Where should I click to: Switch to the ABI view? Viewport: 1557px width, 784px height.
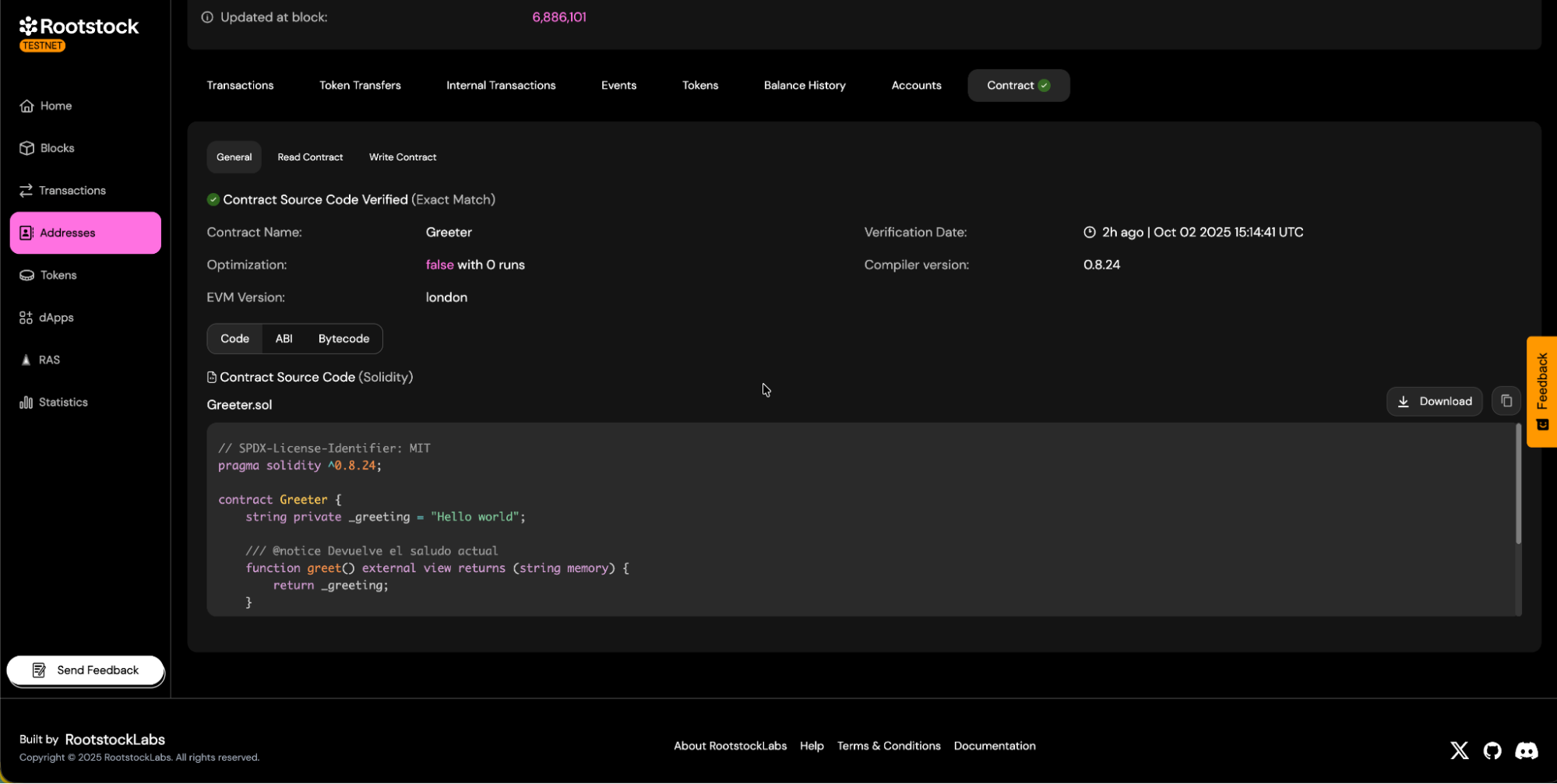pyautogui.click(x=284, y=339)
